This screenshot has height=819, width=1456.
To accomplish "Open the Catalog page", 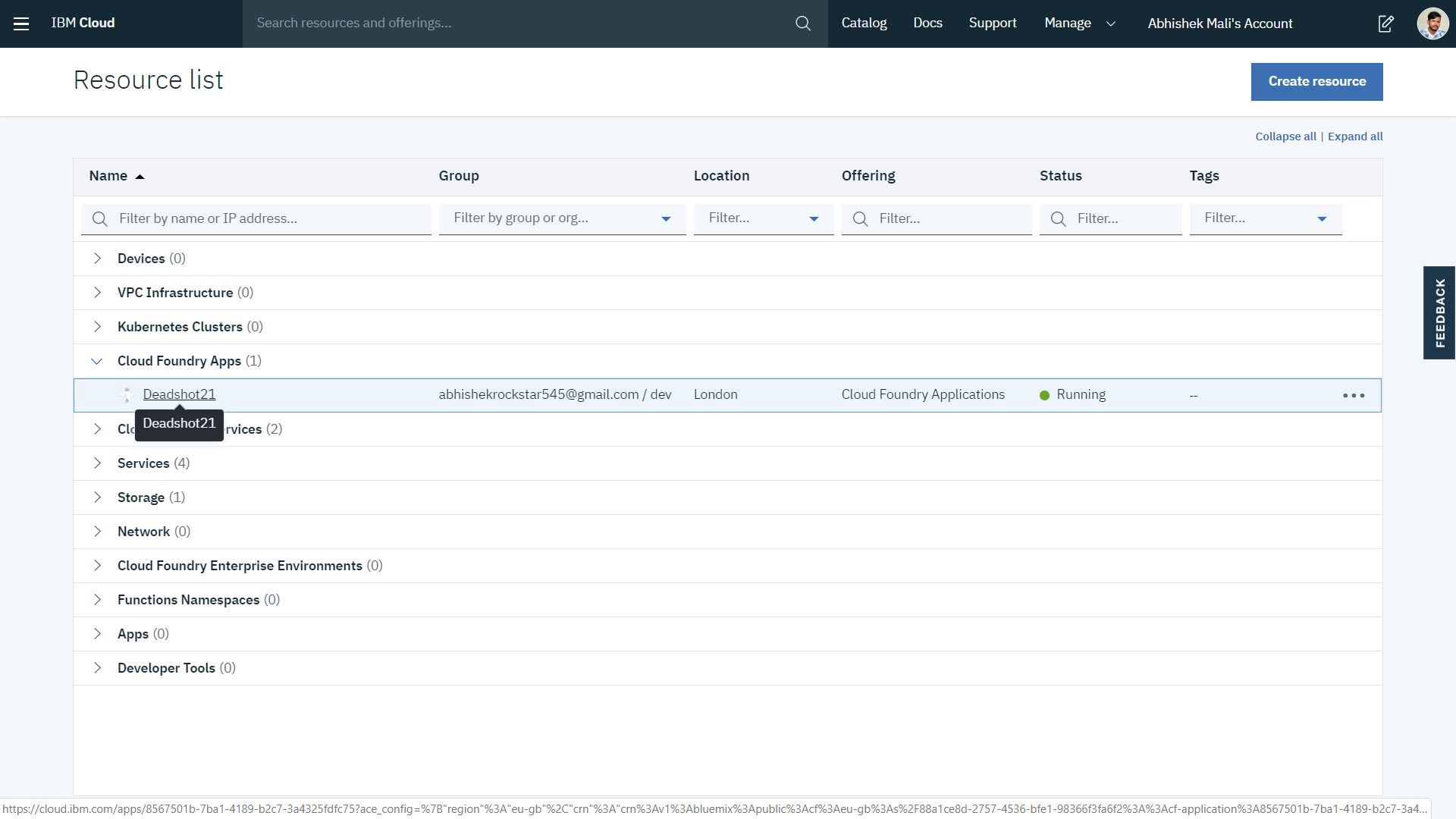I will pyautogui.click(x=864, y=24).
